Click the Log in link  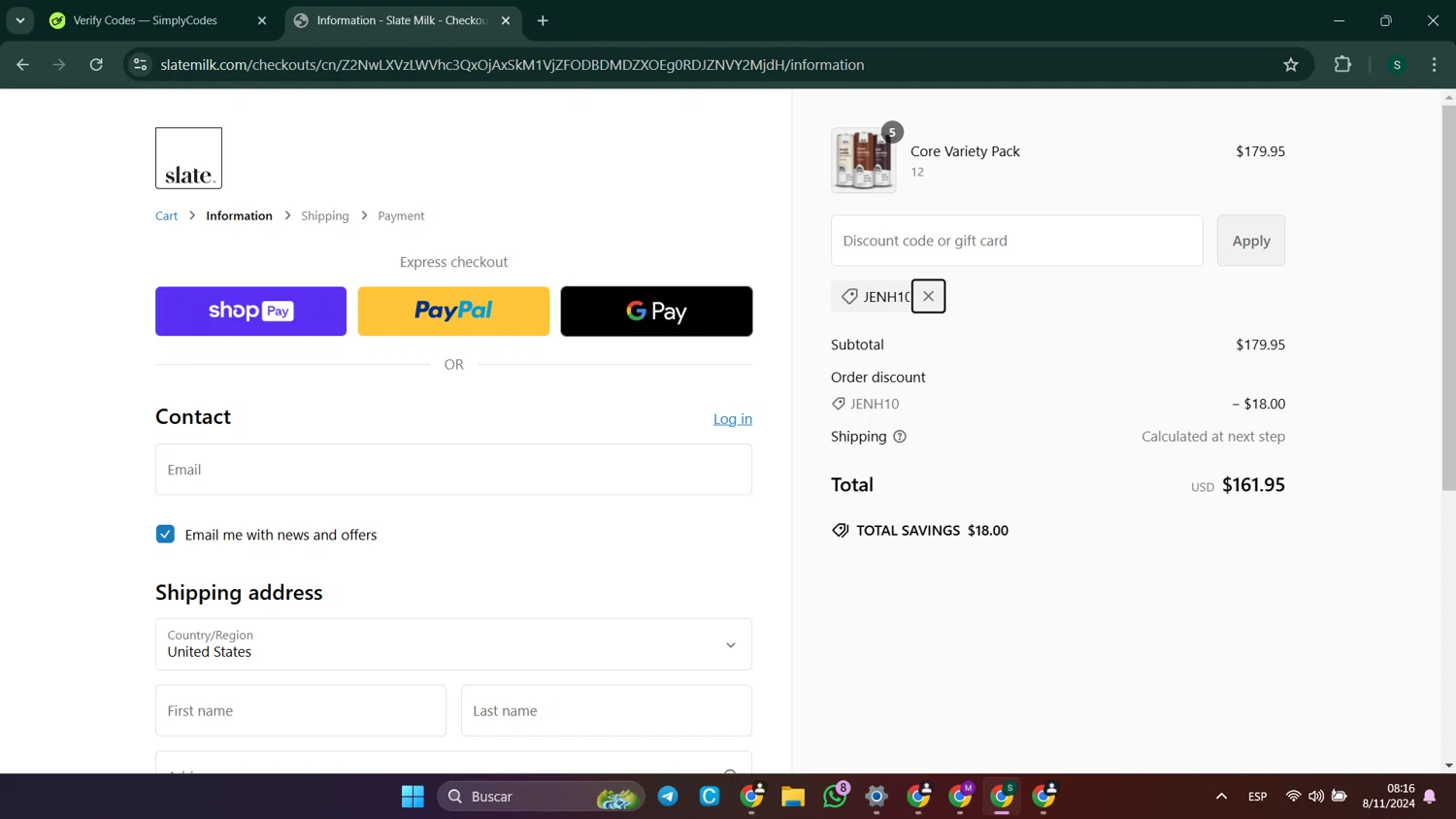(733, 419)
